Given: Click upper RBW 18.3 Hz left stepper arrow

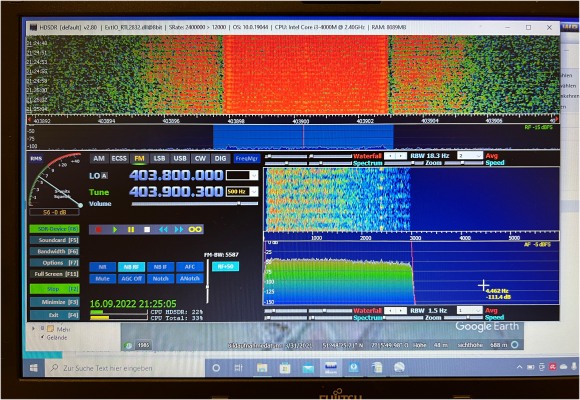Looking at the screenshot, I should click(x=390, y=156).
